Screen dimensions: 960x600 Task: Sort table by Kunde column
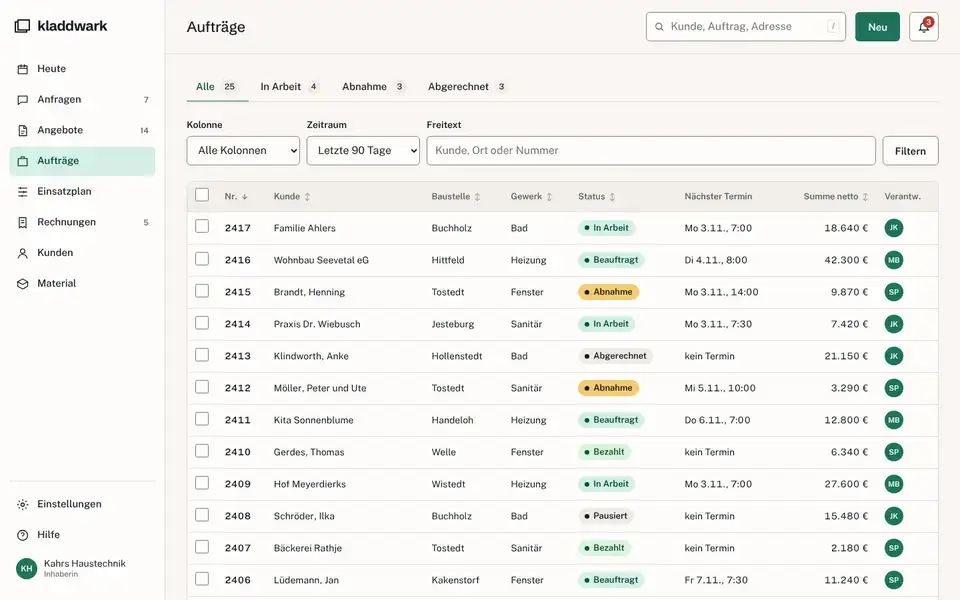coord(292,197)
